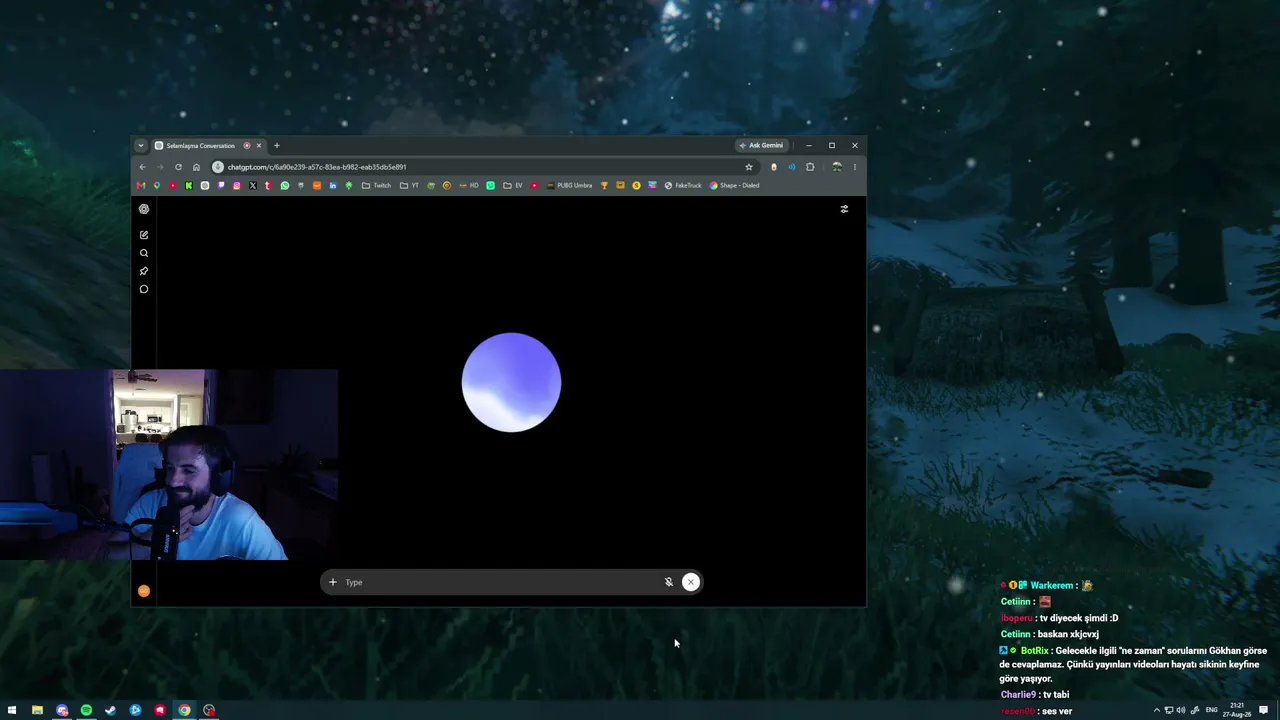Show hidden system tray icons
Screen dimensions: 1280x720
(1157, 711)
